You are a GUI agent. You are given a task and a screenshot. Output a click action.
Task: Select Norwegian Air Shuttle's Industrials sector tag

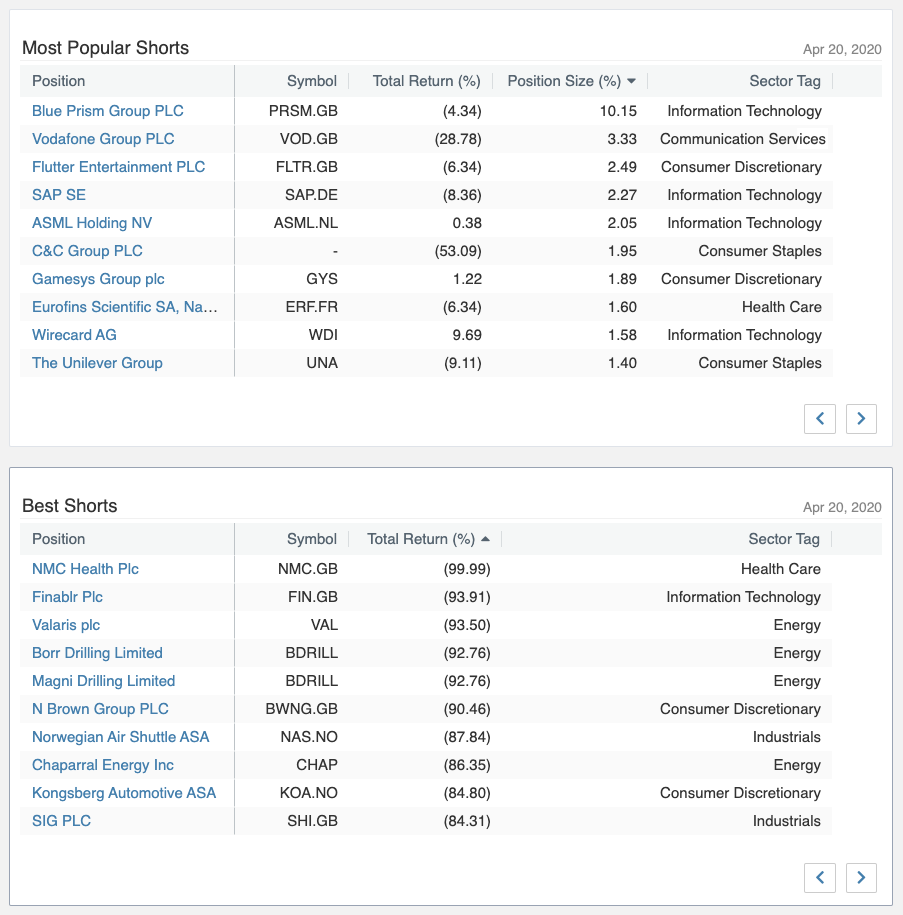[x=786, y=737]
